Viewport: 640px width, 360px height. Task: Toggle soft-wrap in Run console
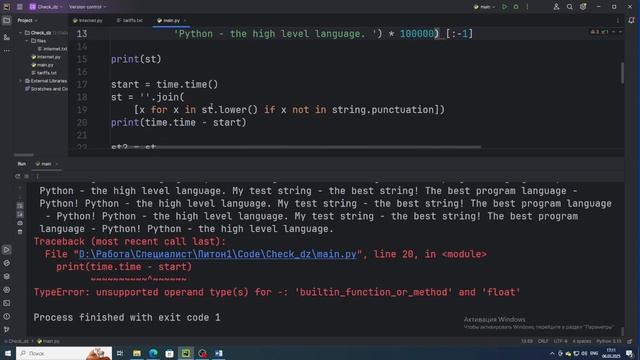pyautogui.click(x=20, y=206)
